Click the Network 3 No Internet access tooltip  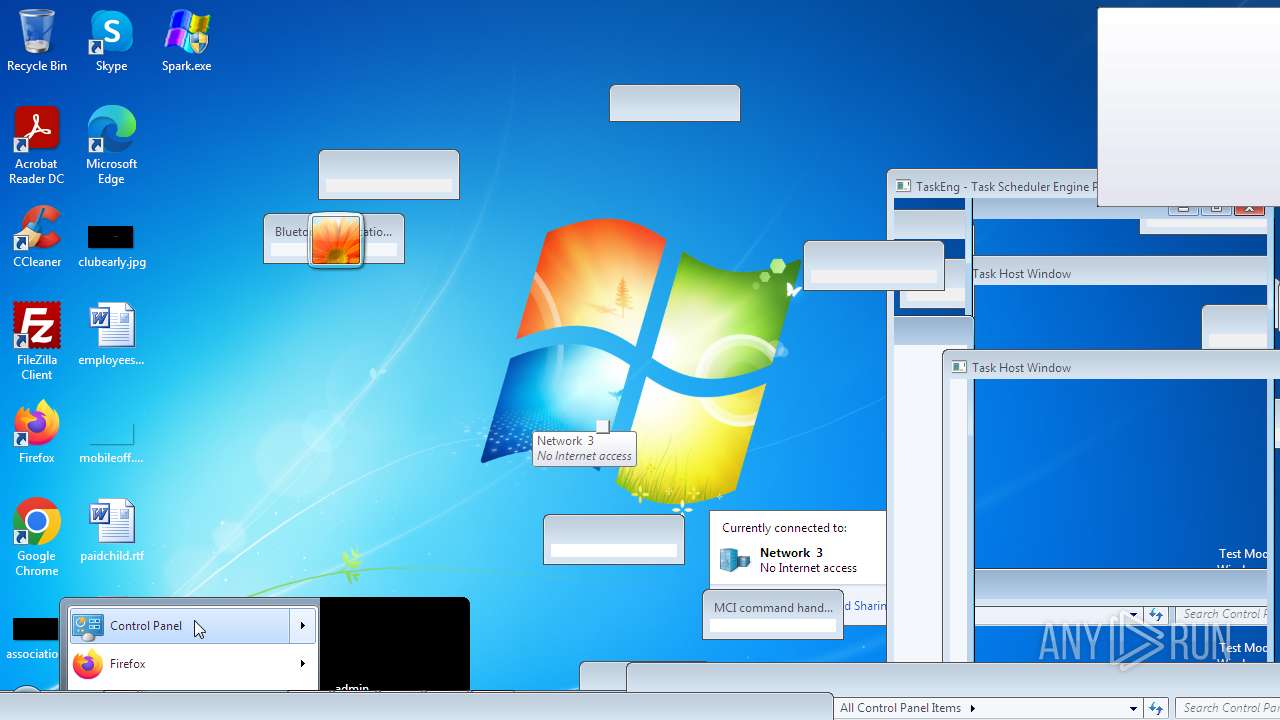[x=584, y=448]
